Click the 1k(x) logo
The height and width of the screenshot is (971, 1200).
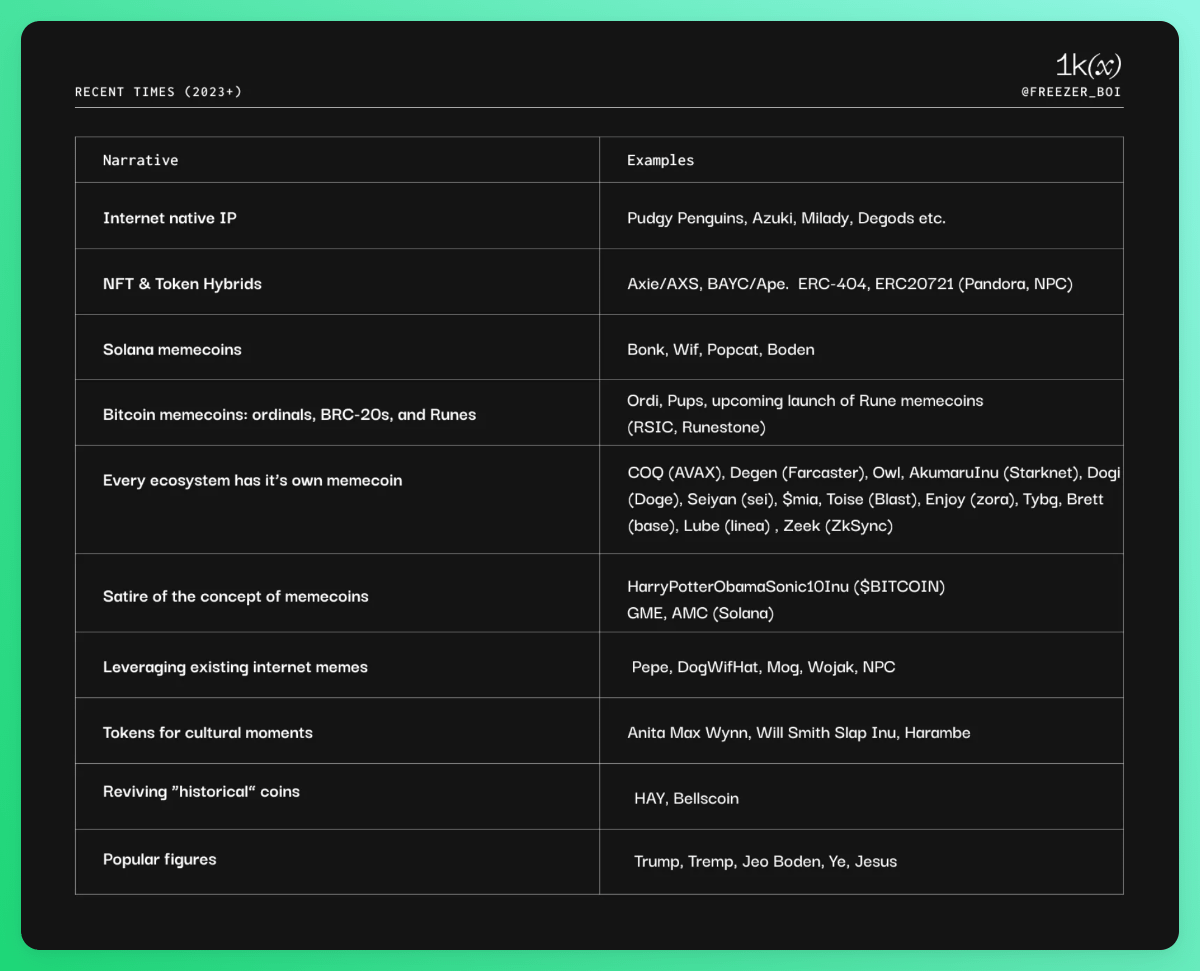tap(1088, 66)
